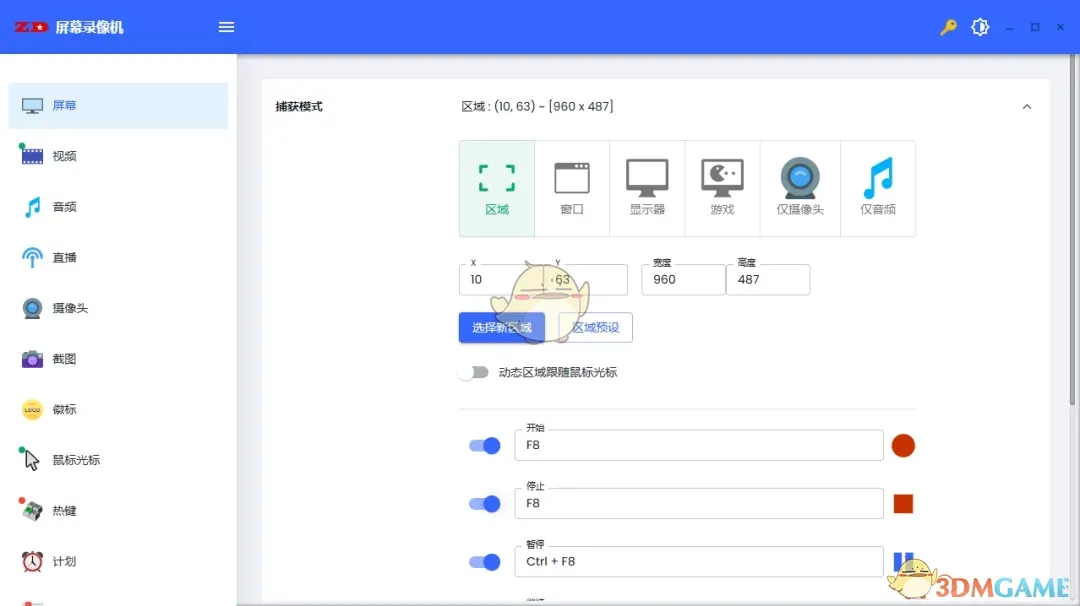The height and width of the screenshot is (606, 1080).
Task: Turn off the Stop (停止) hotkey toggle
Action: (x=484, y=504)
